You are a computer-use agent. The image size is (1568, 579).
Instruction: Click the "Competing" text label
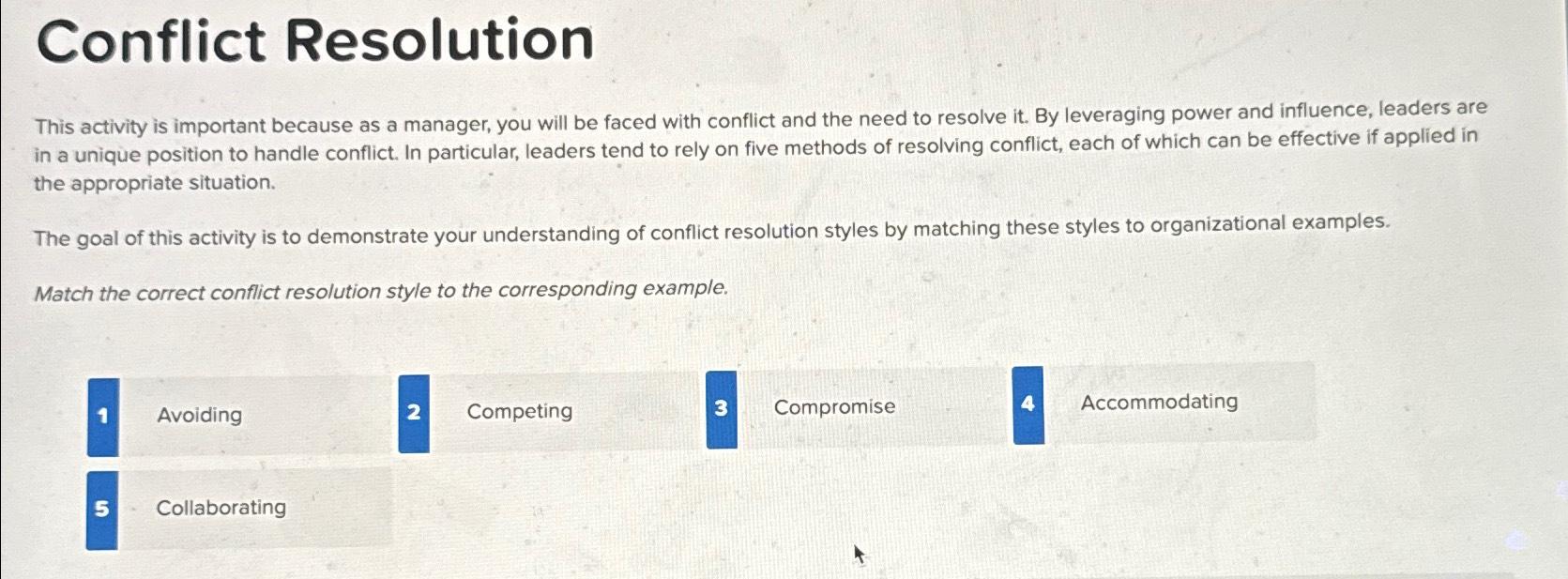tap(520, 411)
